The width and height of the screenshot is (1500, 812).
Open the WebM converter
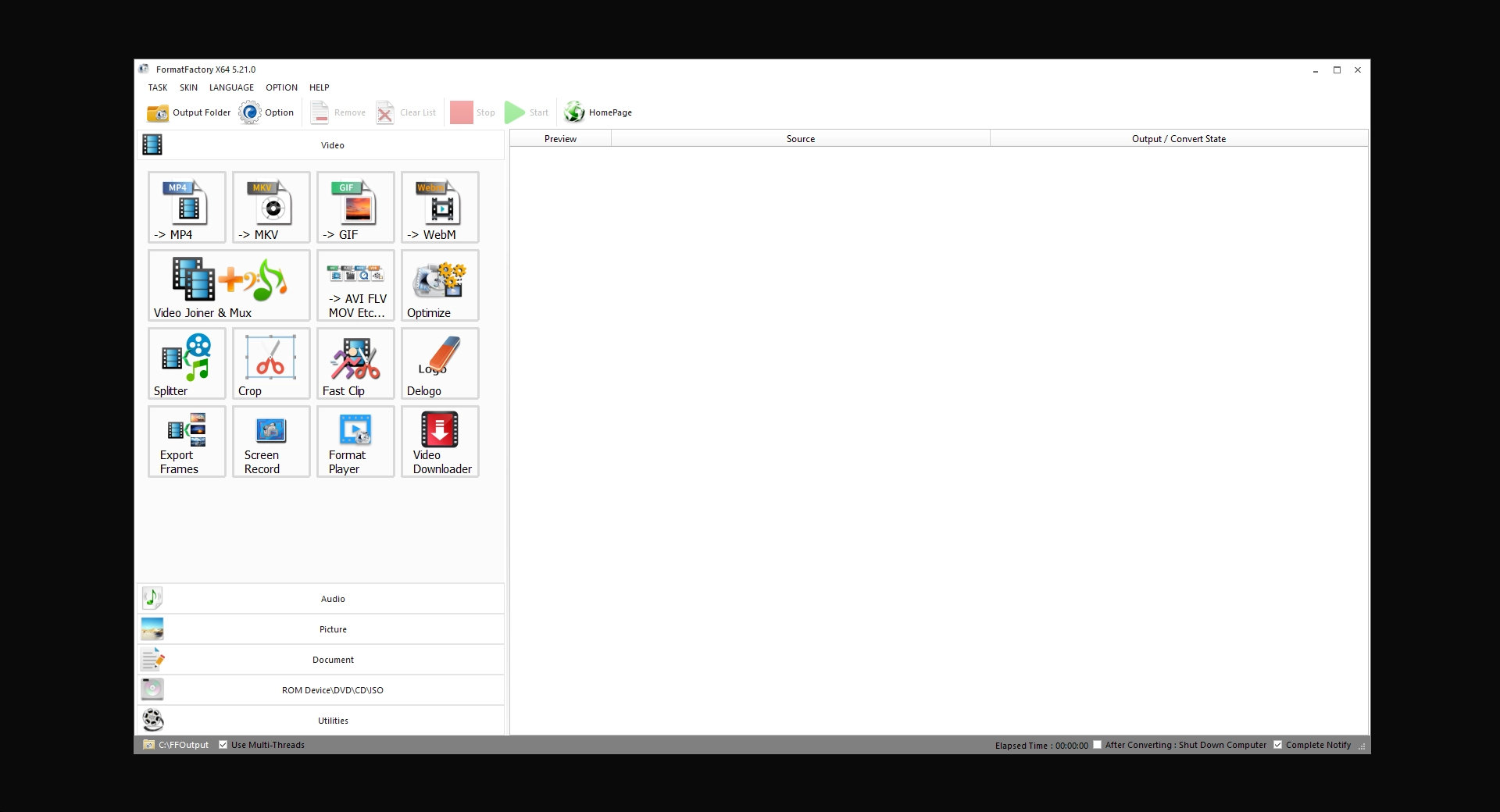(x=439, y=208)
